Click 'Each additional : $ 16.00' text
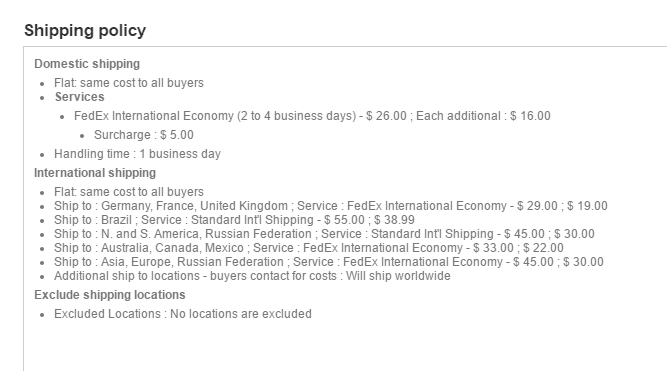Viewport: 667px width, 371px height. (483, 116)
